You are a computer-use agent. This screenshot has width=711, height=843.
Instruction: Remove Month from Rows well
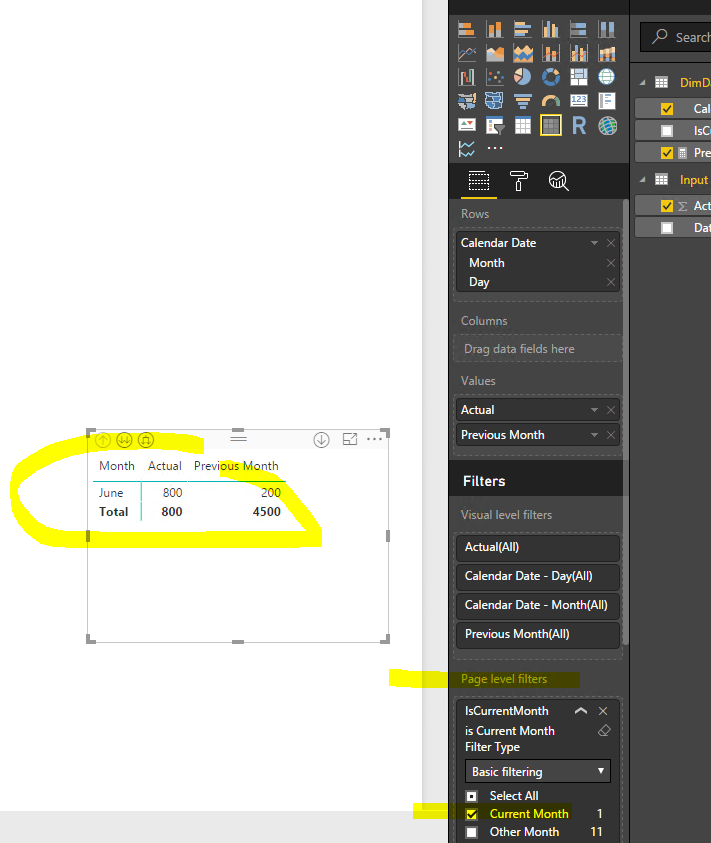point(611,263)
